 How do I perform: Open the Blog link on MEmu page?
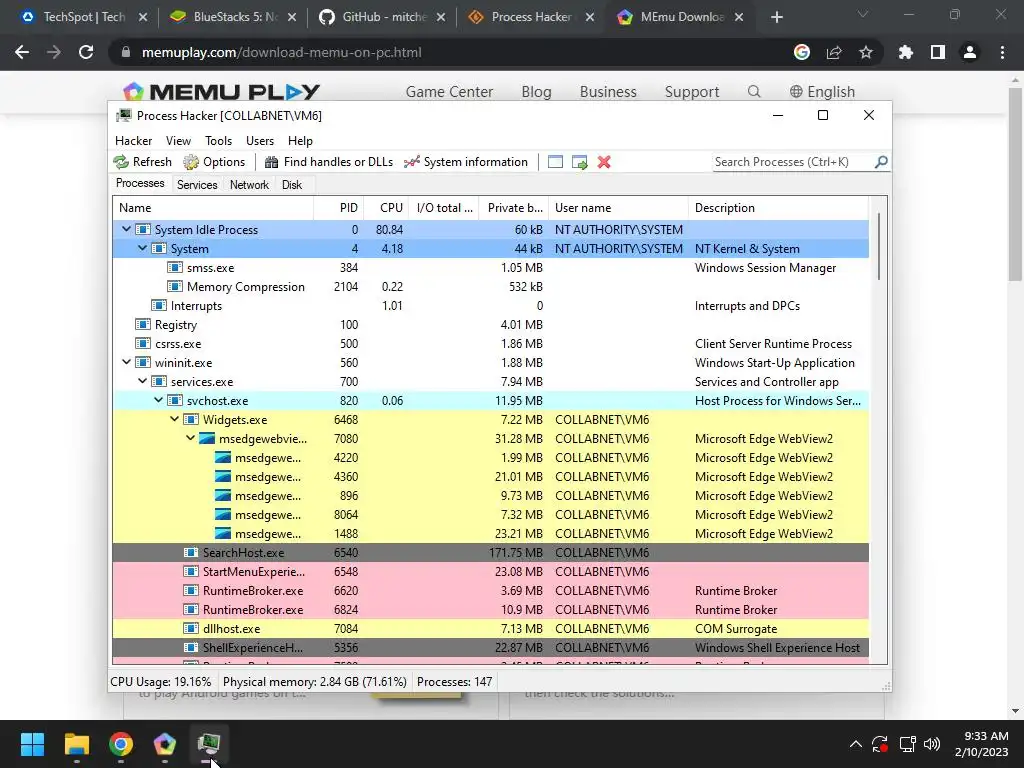tap(536, 91)
